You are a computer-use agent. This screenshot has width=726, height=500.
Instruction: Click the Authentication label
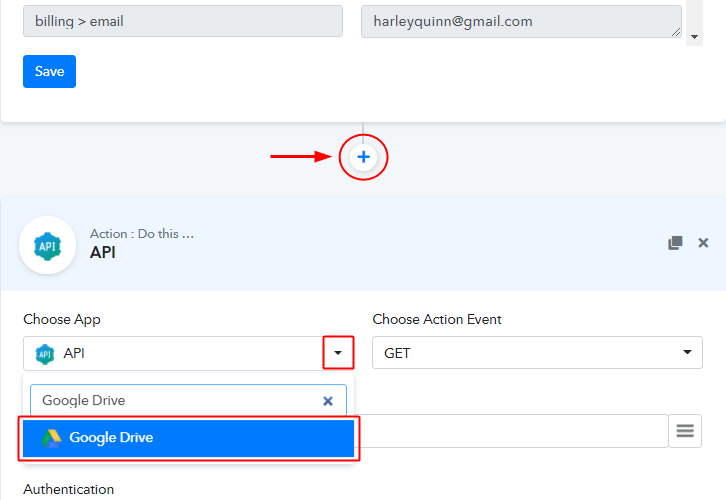69,489
